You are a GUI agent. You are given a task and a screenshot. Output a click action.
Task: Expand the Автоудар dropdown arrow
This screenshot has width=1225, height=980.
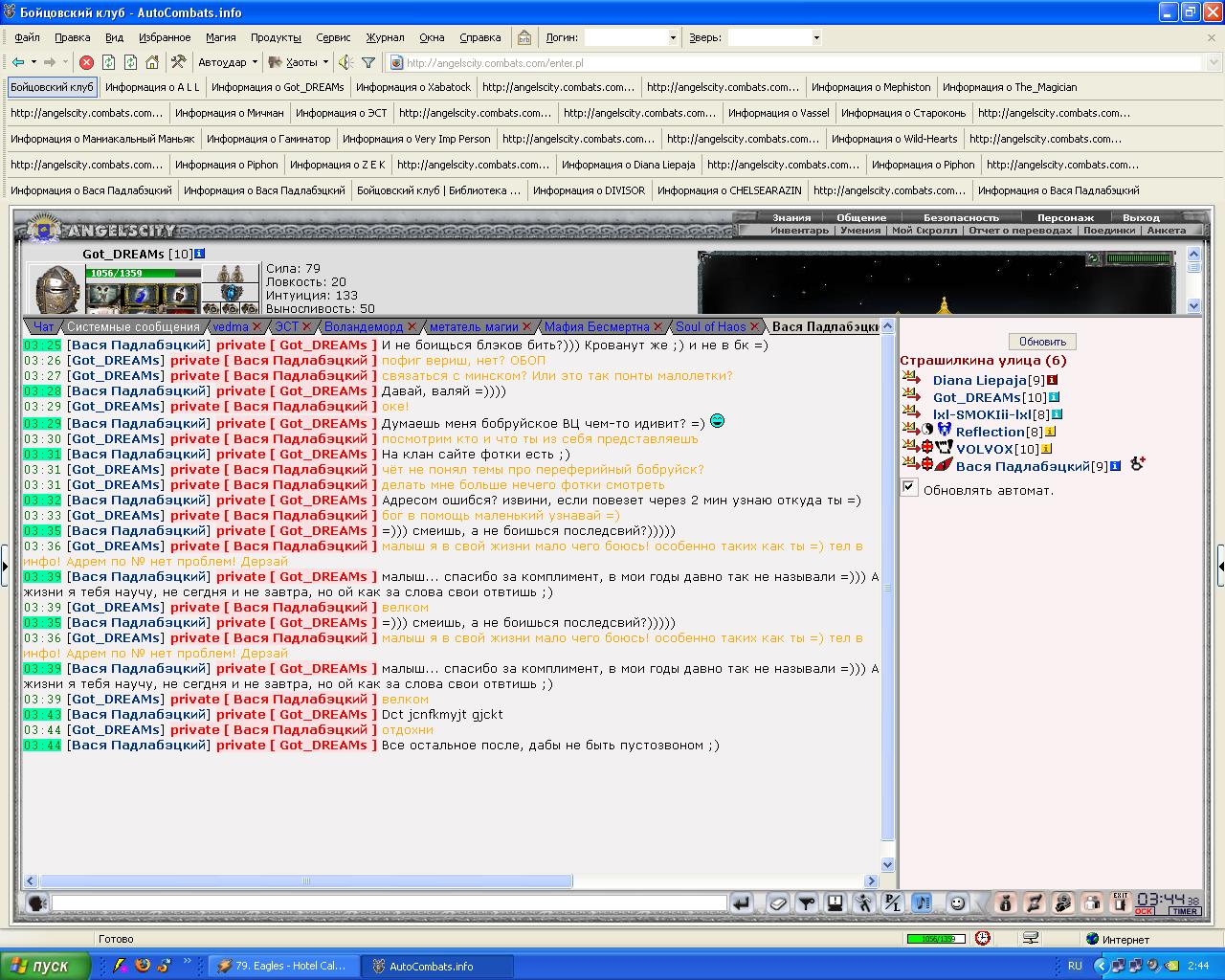click(x=254, y=62)
